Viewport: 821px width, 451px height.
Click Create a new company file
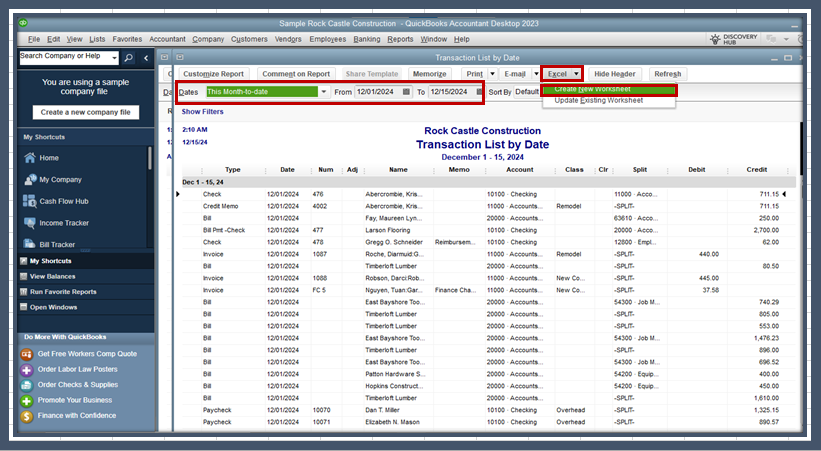(86, 112)
